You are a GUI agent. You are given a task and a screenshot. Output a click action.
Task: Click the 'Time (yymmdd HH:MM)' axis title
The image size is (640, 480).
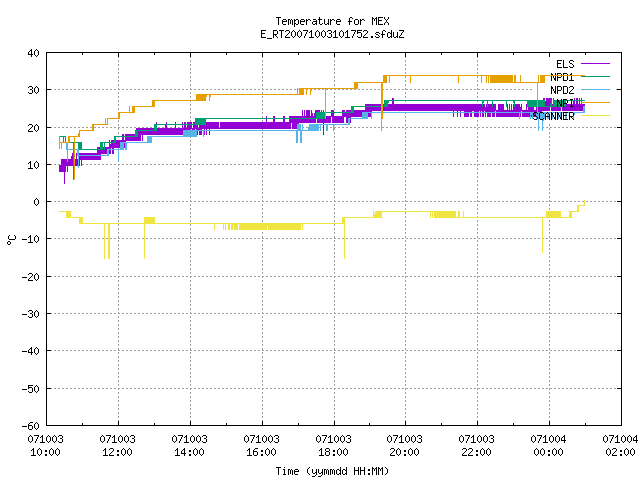(x=332, y=471)
